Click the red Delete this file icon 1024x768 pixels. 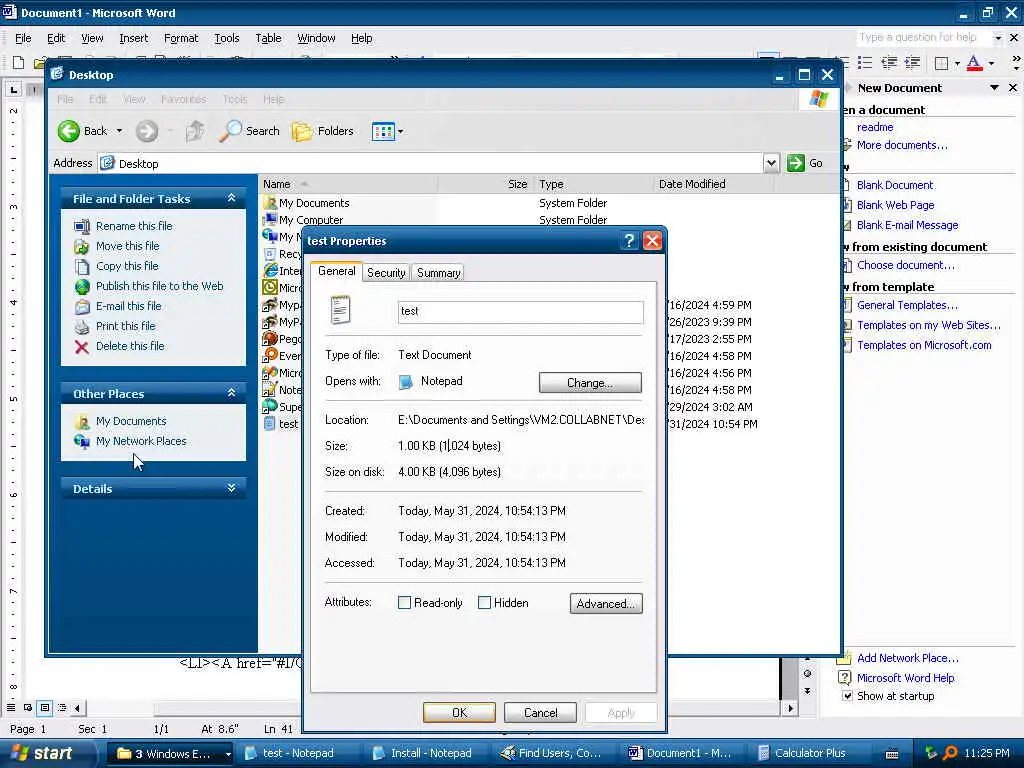[x=82, y=347]
